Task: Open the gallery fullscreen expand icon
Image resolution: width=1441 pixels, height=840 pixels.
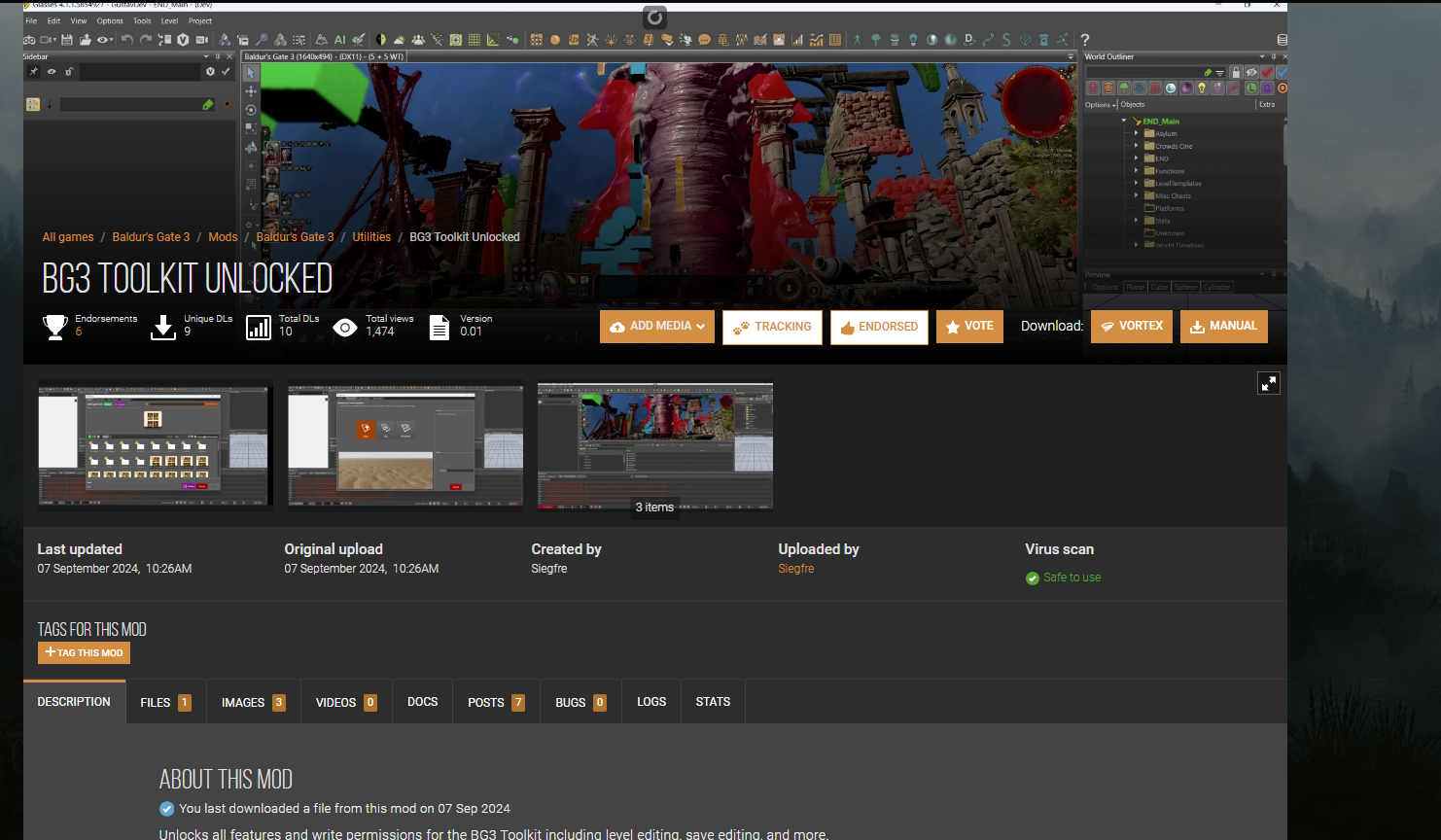Action: pos(1269,383)
